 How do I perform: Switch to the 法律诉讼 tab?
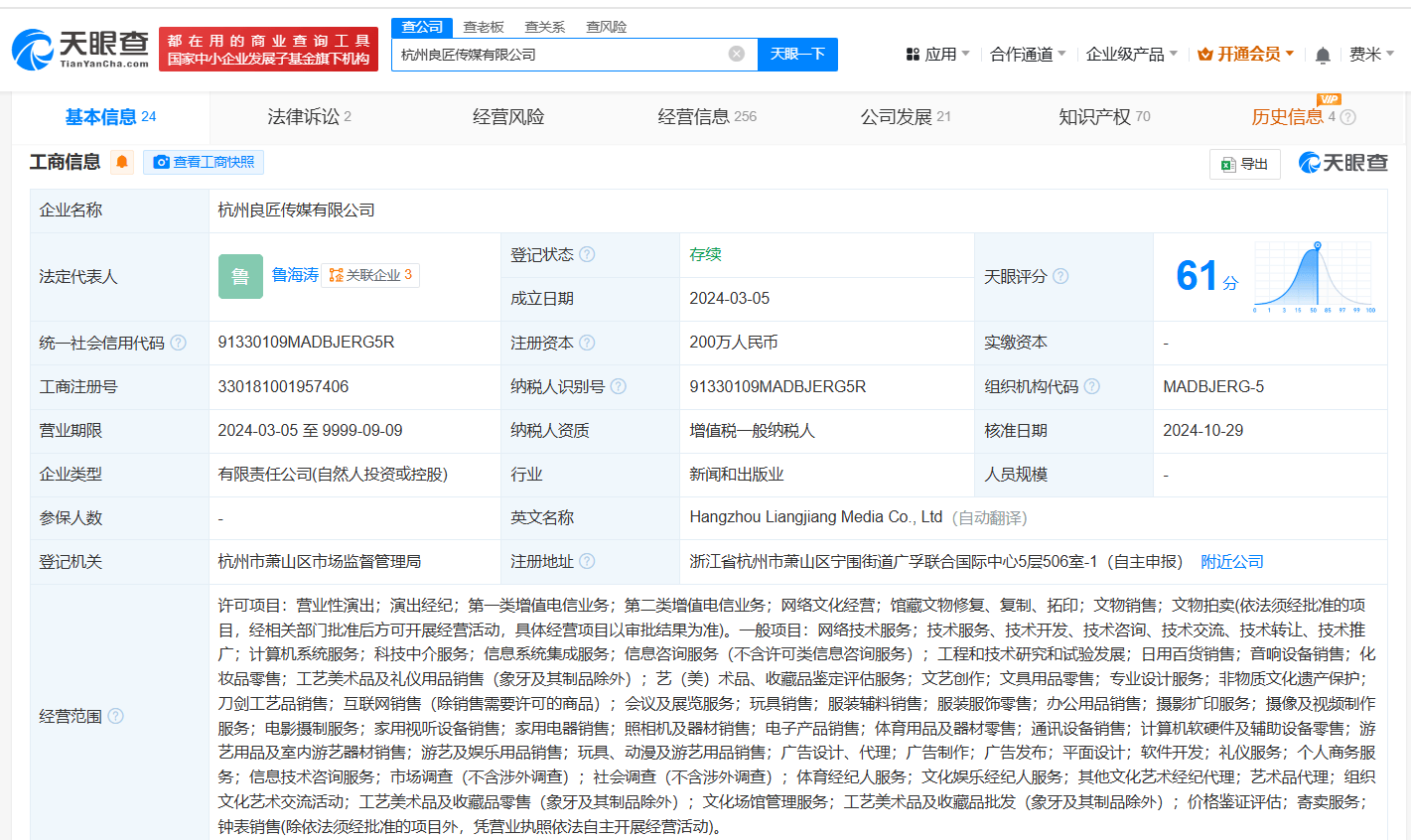(309, 117)
